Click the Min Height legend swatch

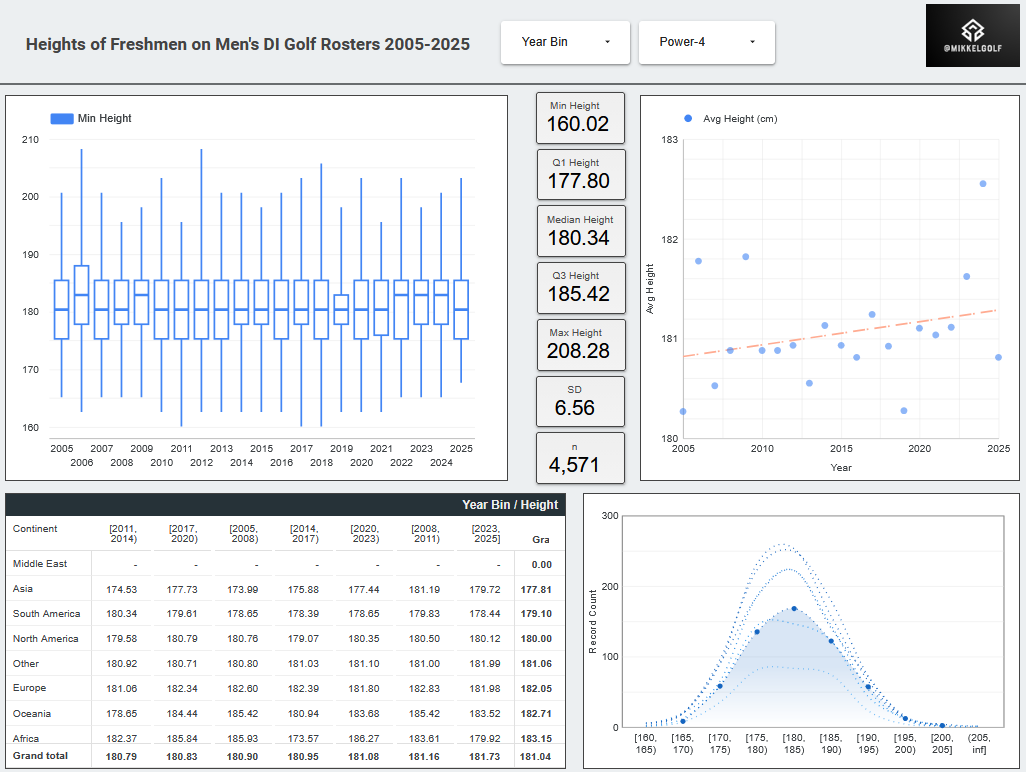[x=62, y=118]
